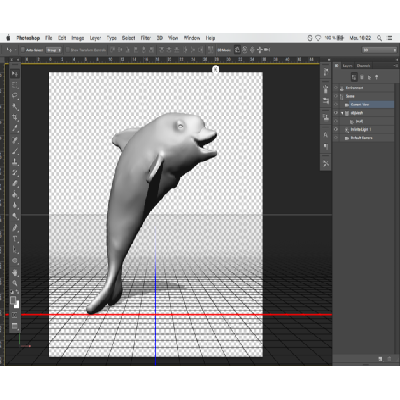Select the Move tool in toolbox
The height and width of the screenshot is (400, 400).
pyautogui.click(x=15, y=74)
